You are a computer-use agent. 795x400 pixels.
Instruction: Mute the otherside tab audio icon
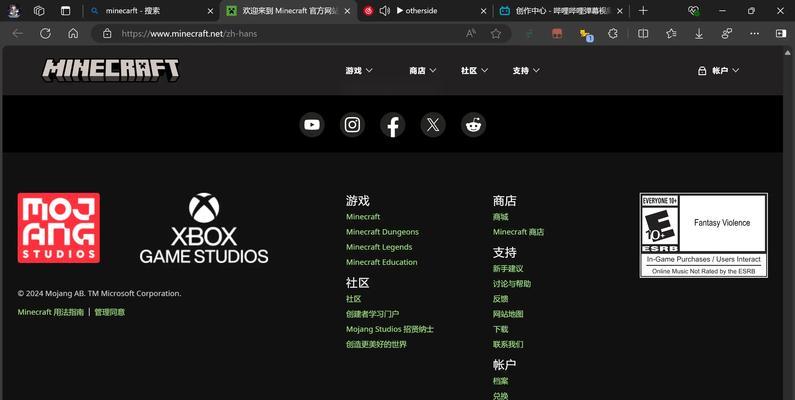point(384,11)
